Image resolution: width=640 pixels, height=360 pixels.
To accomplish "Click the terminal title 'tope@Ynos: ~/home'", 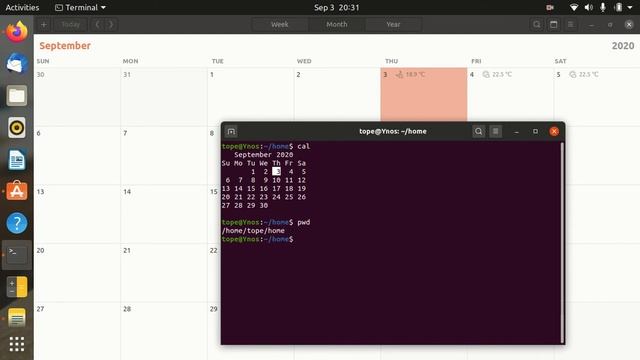I will coord(393,131).
